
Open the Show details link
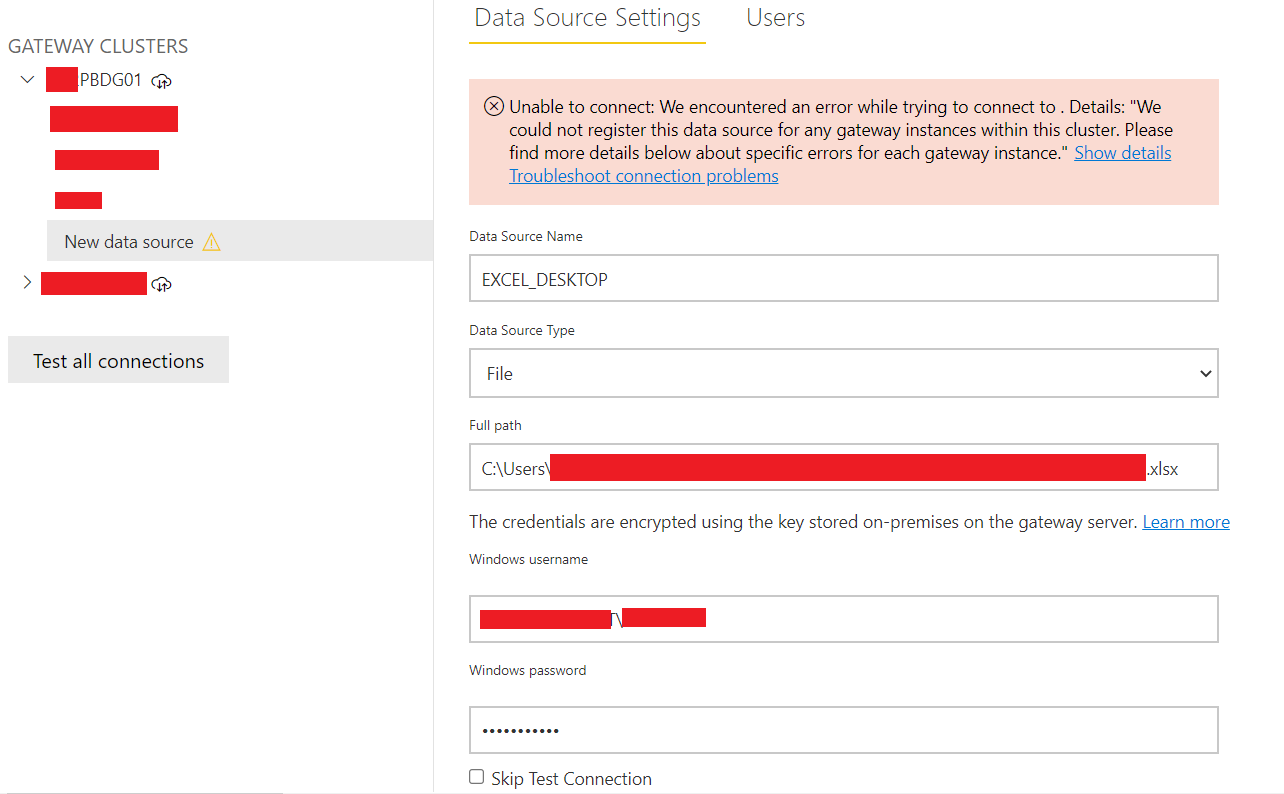pyautogui.click(x=1123, y=153)
